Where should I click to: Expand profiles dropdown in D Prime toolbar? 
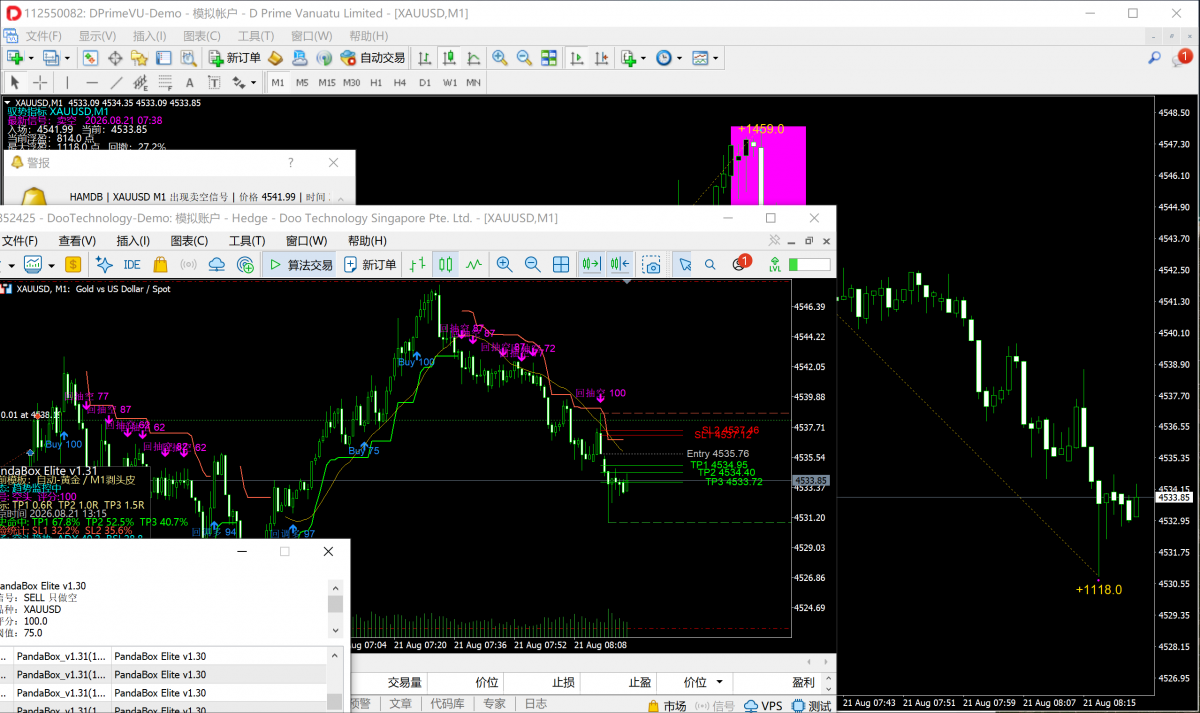(x=67, y=58)
